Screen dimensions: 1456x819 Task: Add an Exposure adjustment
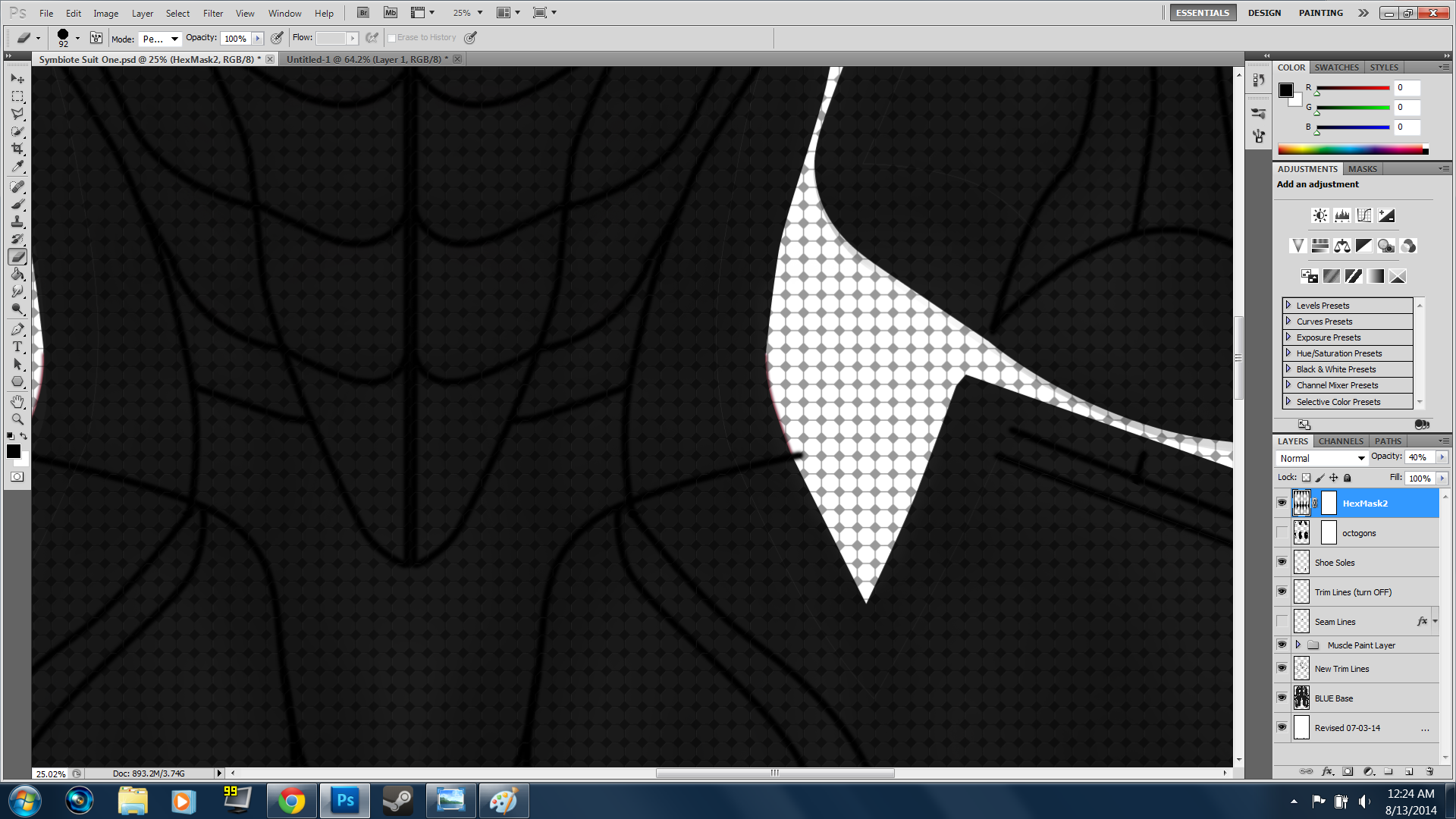click(x=1386, y=215)
